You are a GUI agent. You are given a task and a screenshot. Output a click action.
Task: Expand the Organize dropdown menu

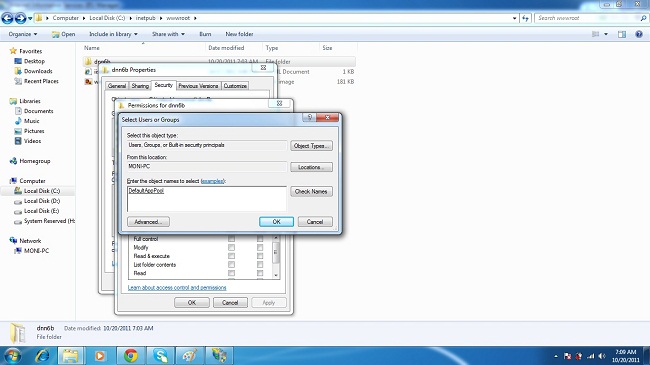point(23,34)
